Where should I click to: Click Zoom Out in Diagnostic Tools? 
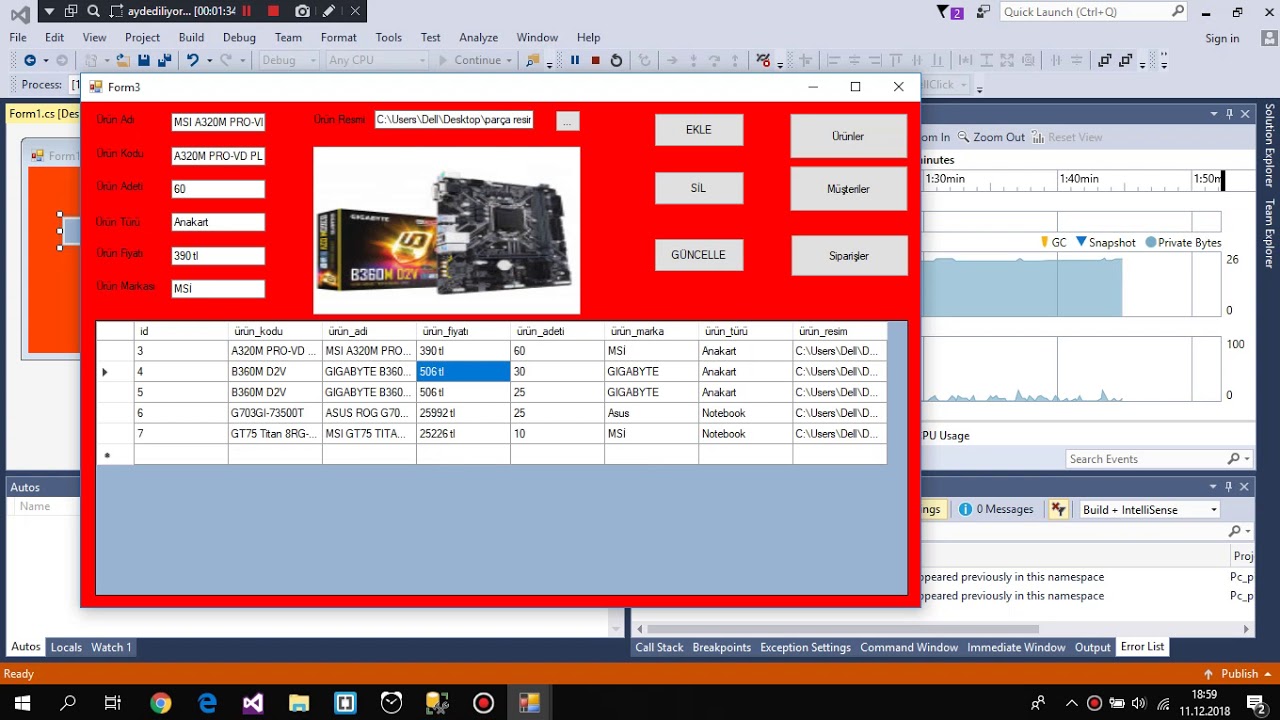(990, 137)
